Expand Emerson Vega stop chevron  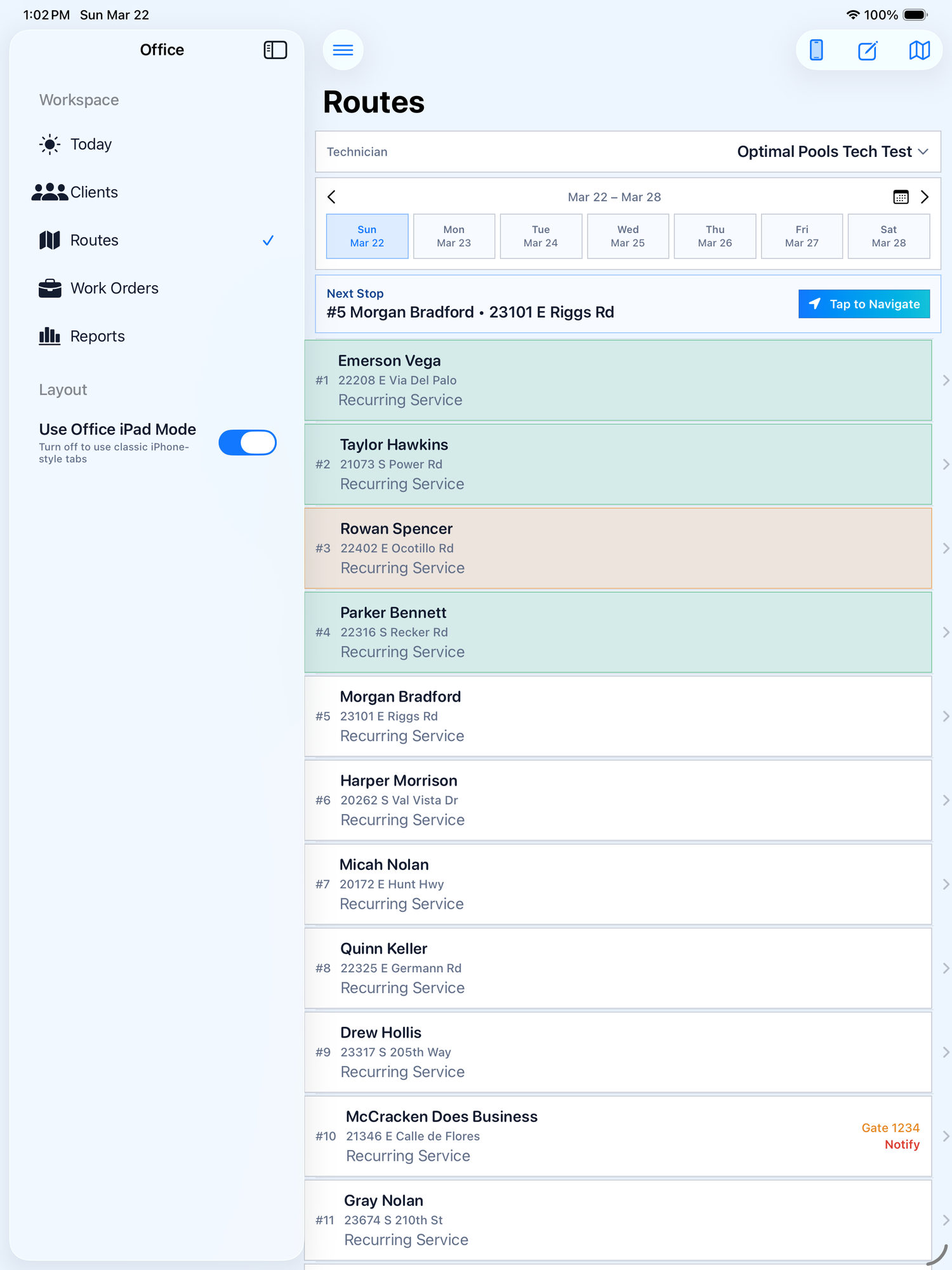(x=946, y=380)
